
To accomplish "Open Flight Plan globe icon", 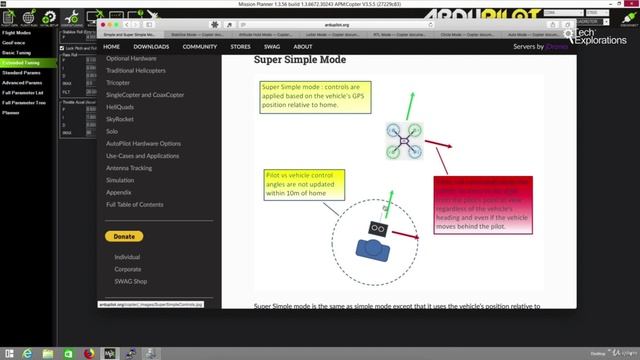I will pyautogui.click(x=29, y=18).
